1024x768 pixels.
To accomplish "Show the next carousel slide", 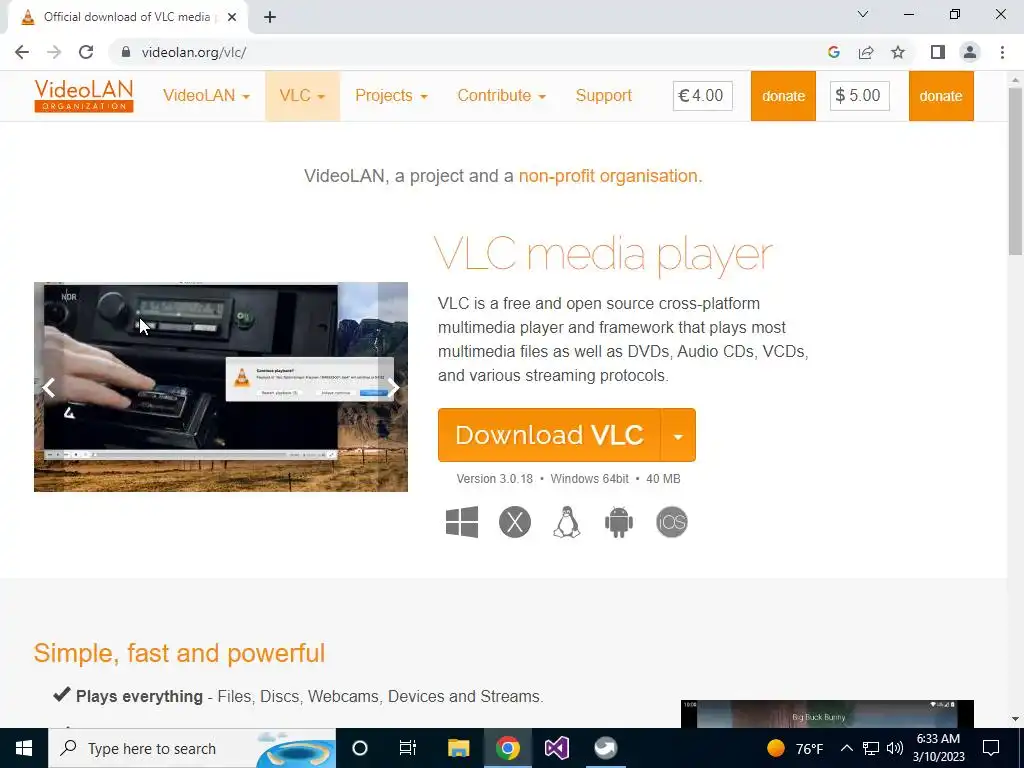I will [x=393, y=388].
